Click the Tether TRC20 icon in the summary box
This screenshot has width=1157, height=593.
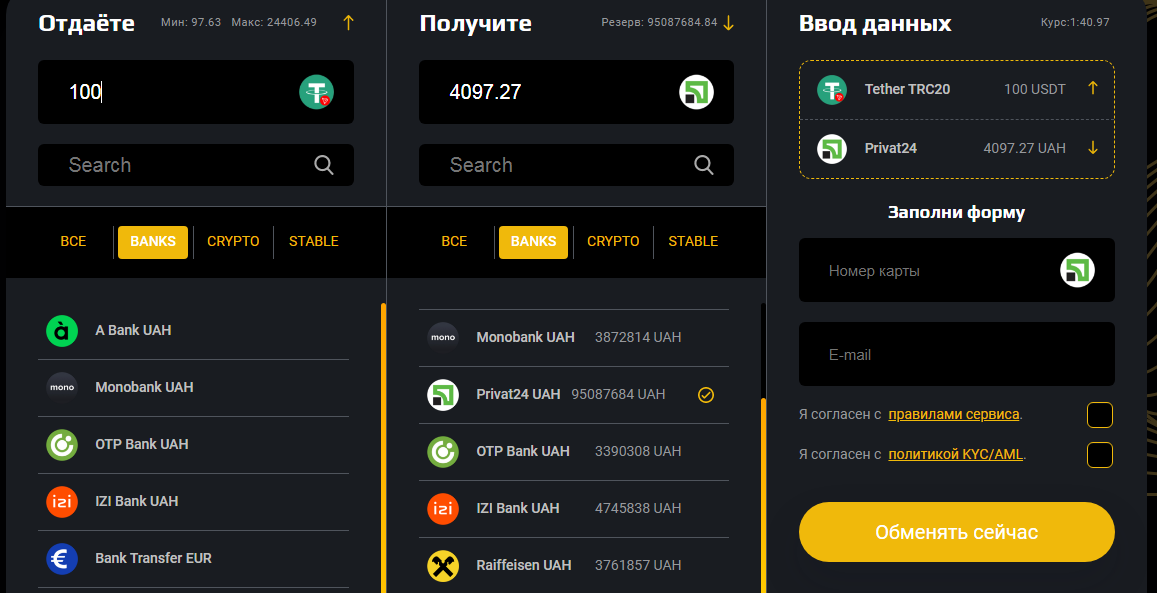(832, 89)
